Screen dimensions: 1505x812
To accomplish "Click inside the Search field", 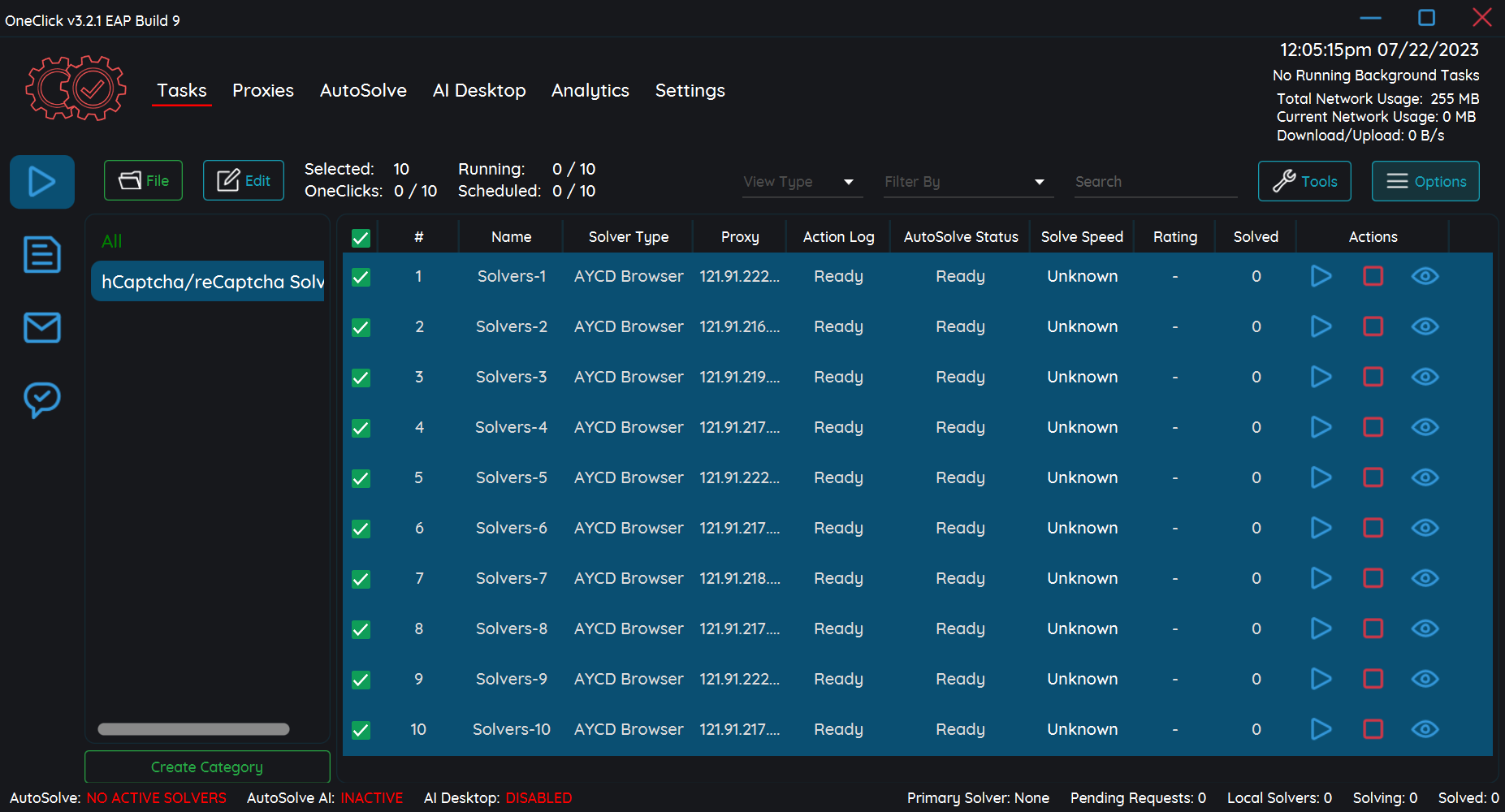I will click(x=1153, y=182).
